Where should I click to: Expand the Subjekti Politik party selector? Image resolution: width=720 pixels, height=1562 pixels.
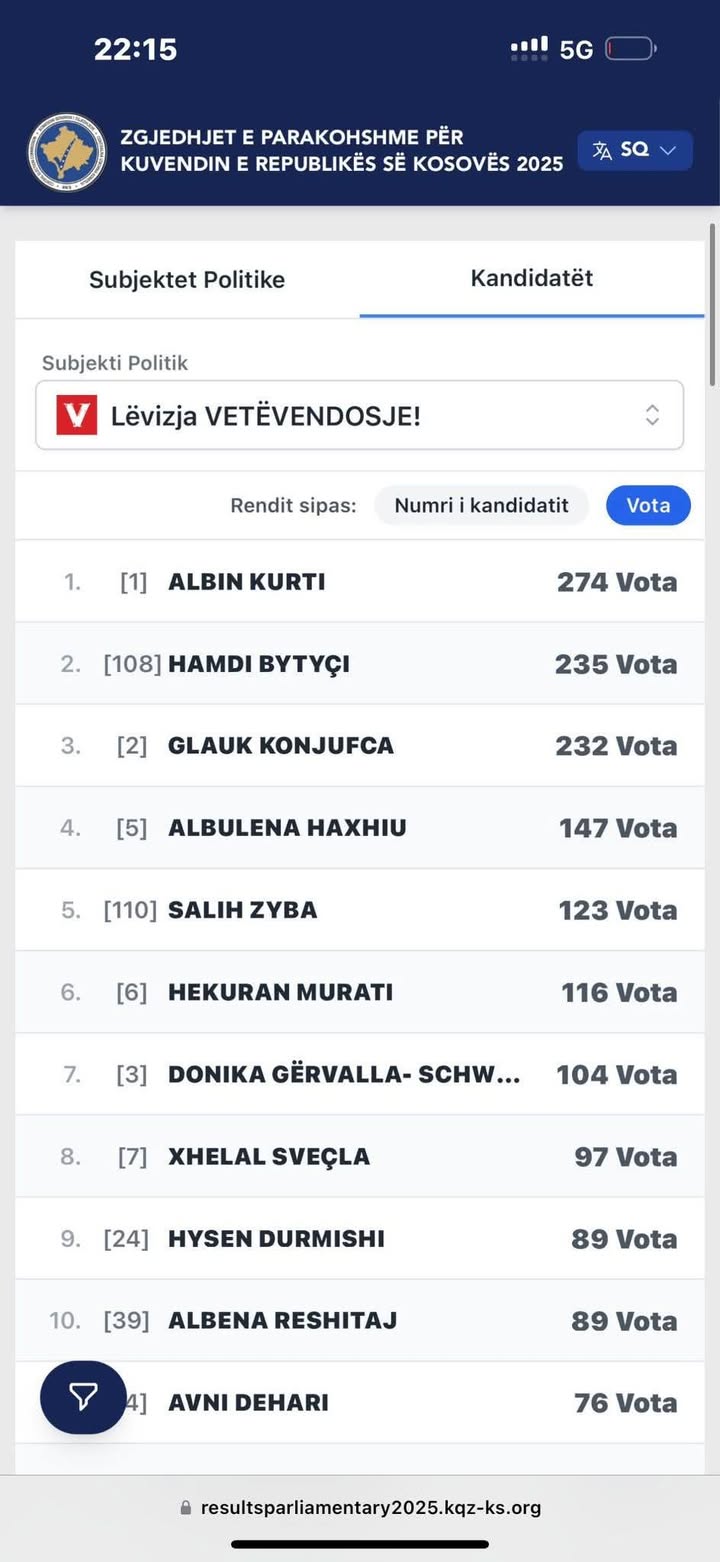click(359, 415)
